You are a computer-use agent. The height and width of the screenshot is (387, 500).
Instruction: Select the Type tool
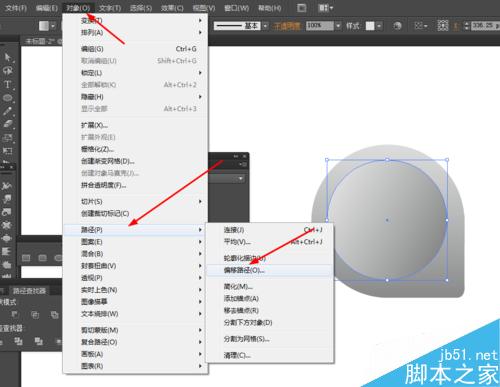click(7, 84)
